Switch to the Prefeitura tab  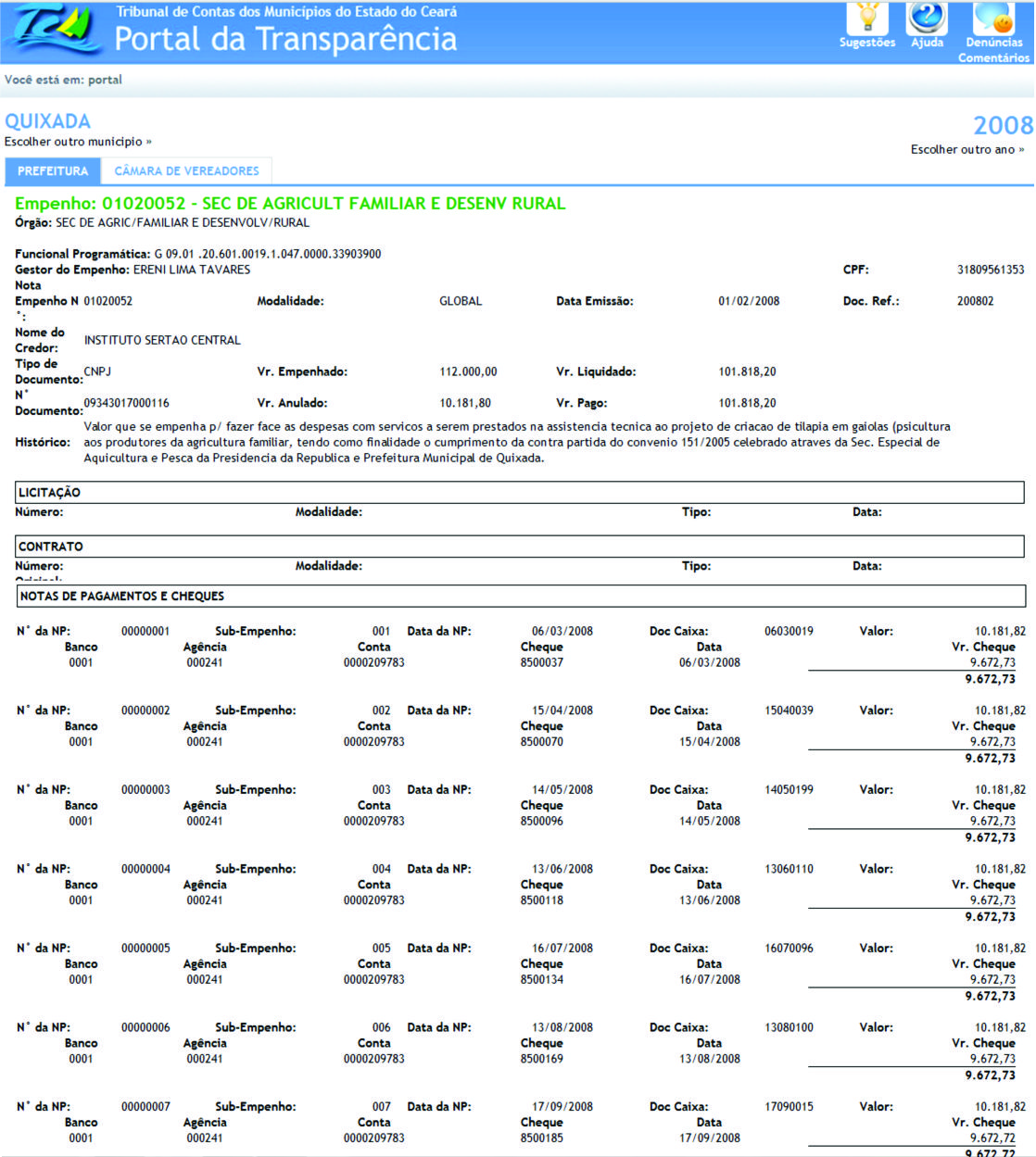53,171
